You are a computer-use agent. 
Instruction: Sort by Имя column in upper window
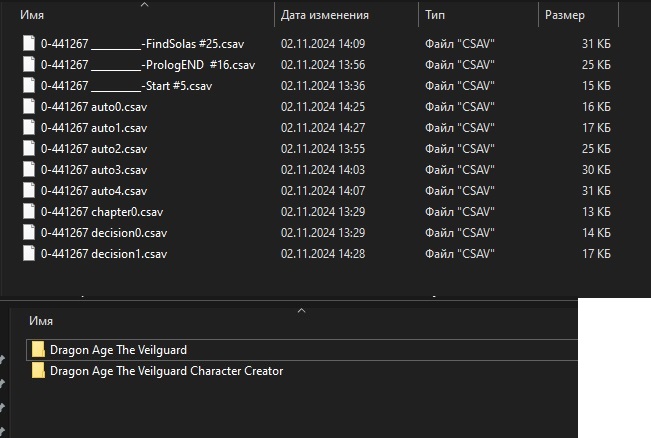[32, 15]
